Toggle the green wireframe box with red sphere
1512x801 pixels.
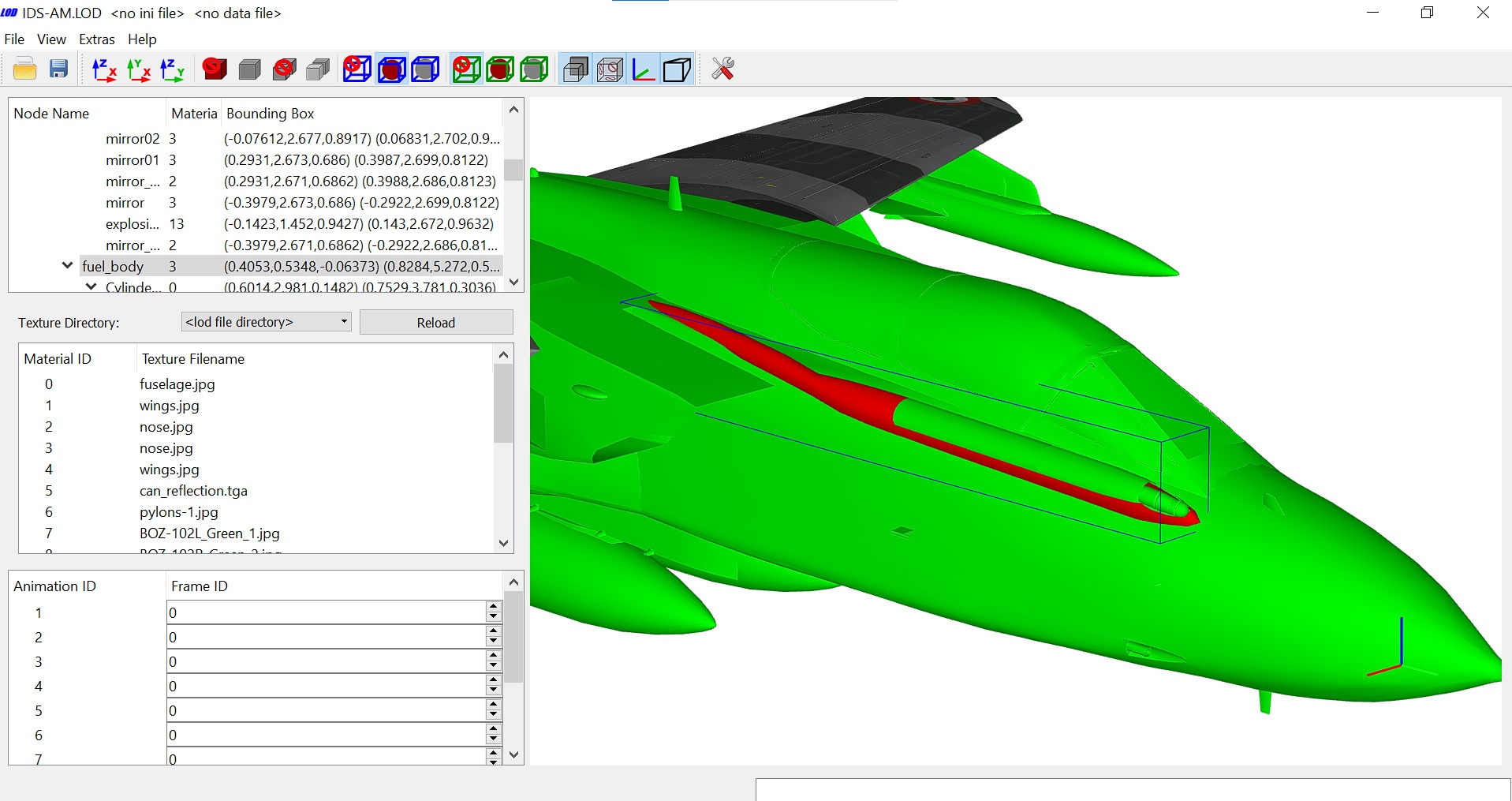(500, 69)
